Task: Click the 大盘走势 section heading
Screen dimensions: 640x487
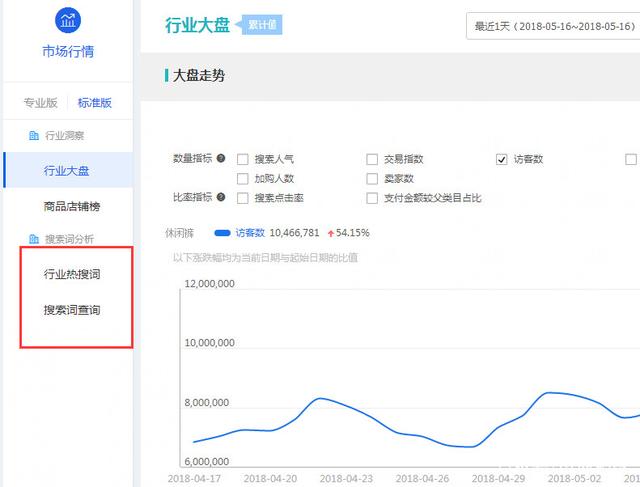Action: click(x=199, y=76)
